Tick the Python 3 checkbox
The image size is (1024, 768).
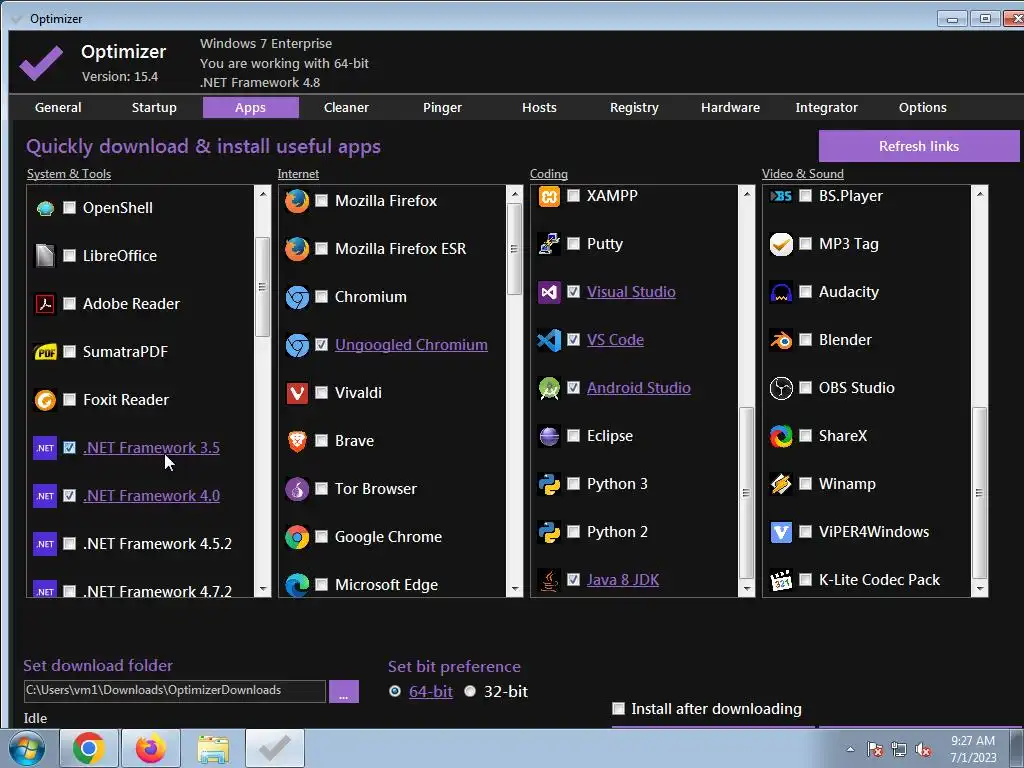click(x=573, y=483)
